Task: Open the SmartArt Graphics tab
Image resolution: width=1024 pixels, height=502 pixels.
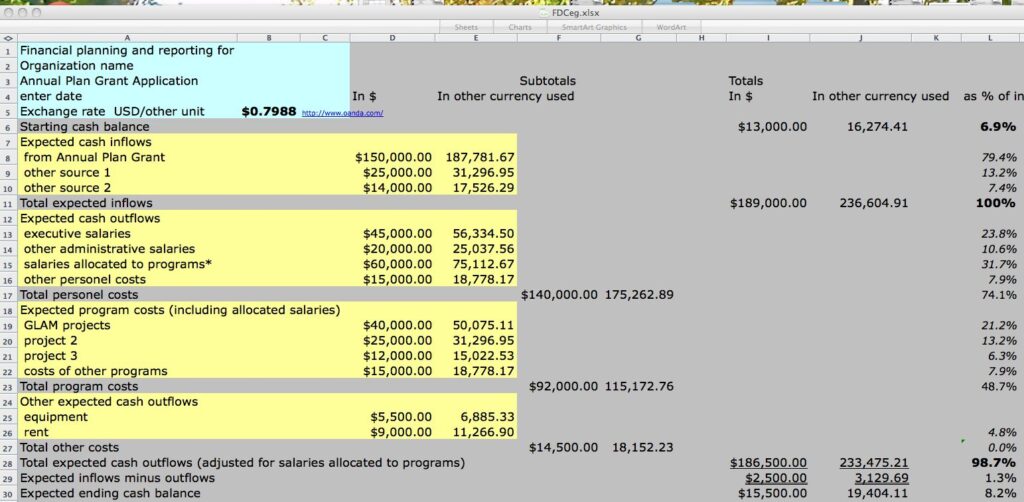Action: pyautogui.click(x=594, y=27)
